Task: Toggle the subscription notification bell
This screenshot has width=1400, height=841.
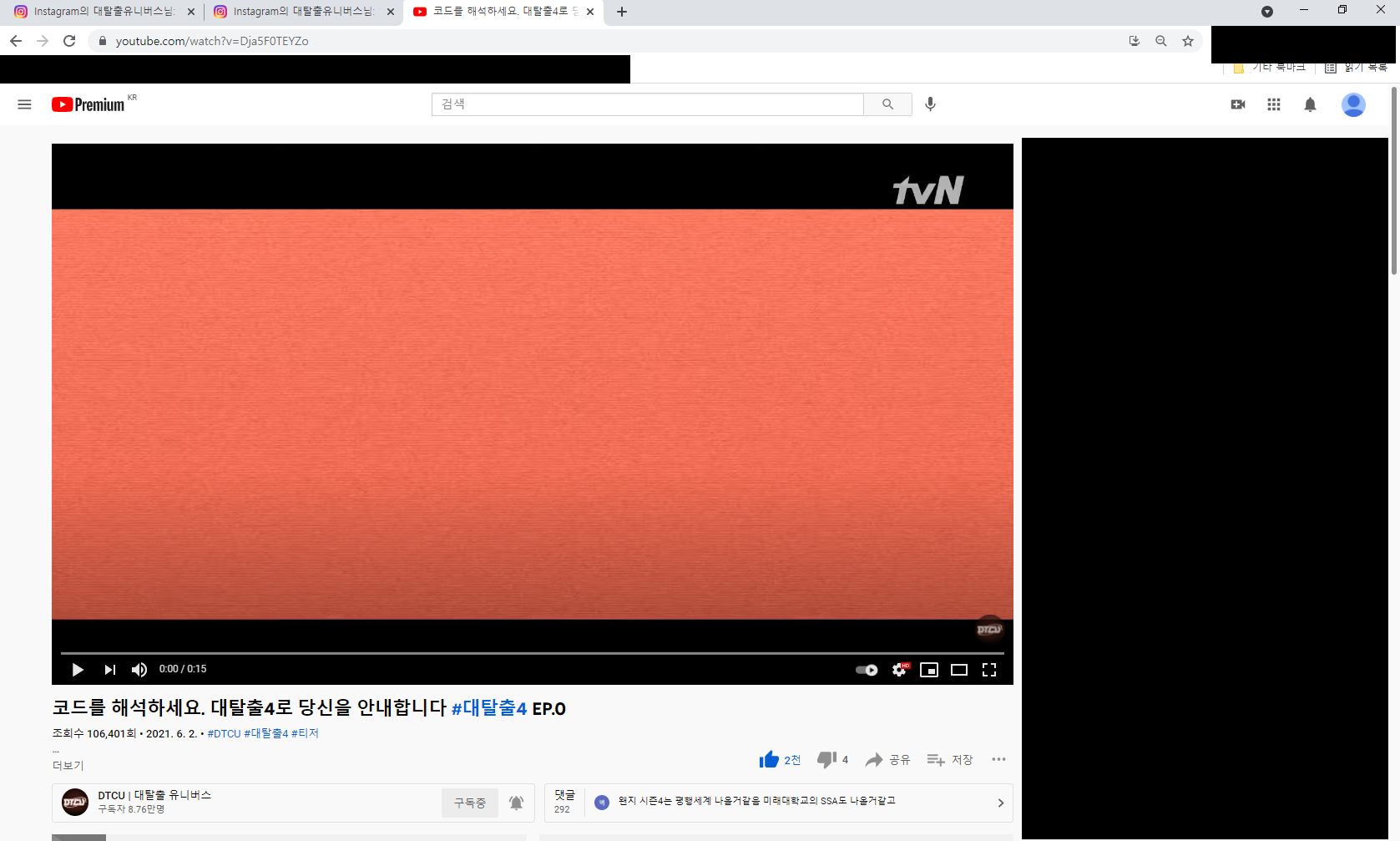Action: pyautogui.click(x=517, y=803)
